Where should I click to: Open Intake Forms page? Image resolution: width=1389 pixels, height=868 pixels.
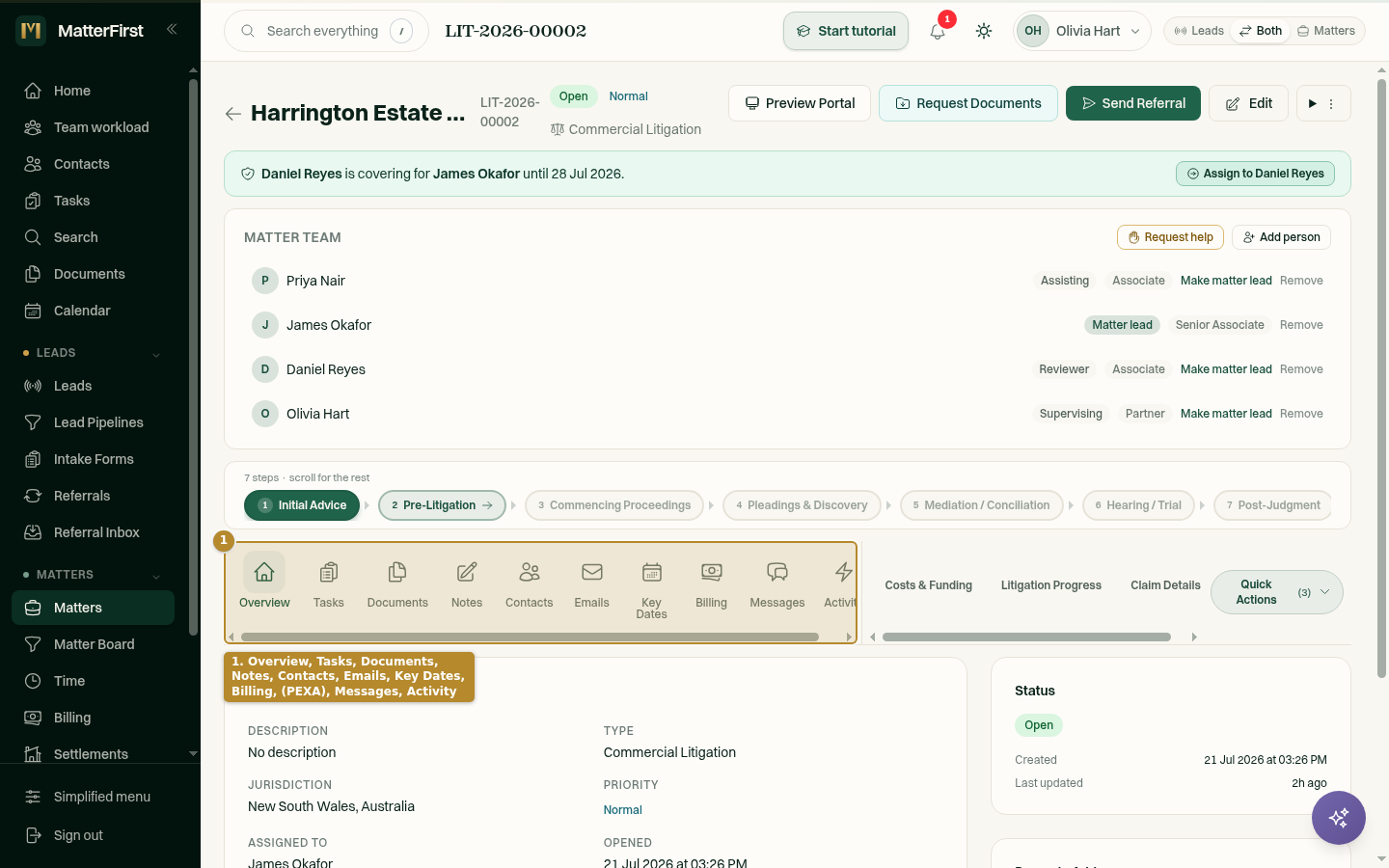pyautogui.click(x=93, y=459)
